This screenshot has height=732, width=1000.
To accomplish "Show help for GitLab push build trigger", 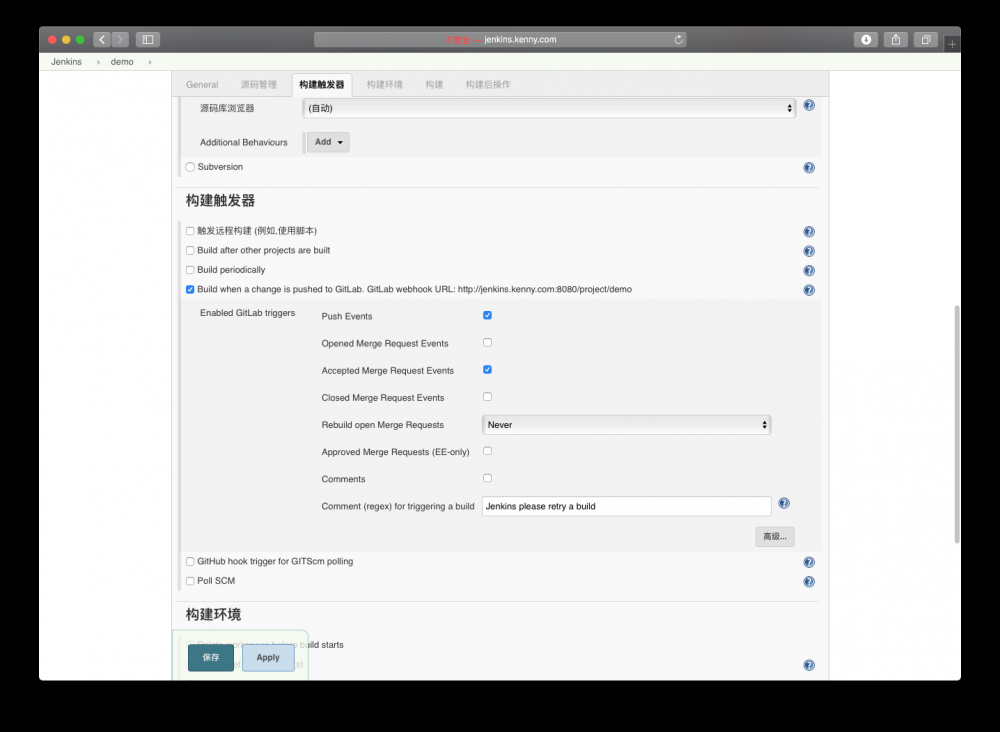I will 809,290.
